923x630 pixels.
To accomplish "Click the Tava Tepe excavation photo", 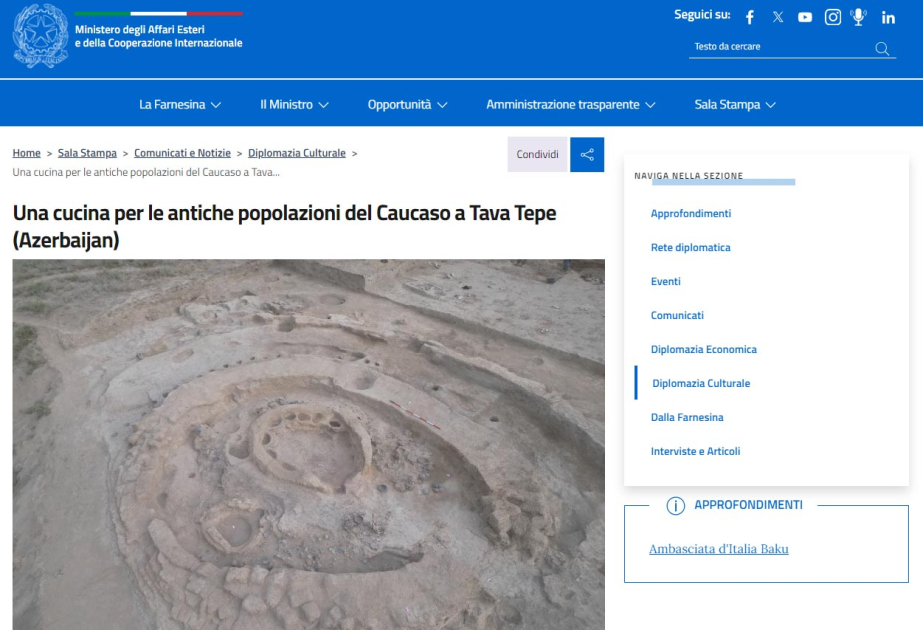I will coord(308,445).
